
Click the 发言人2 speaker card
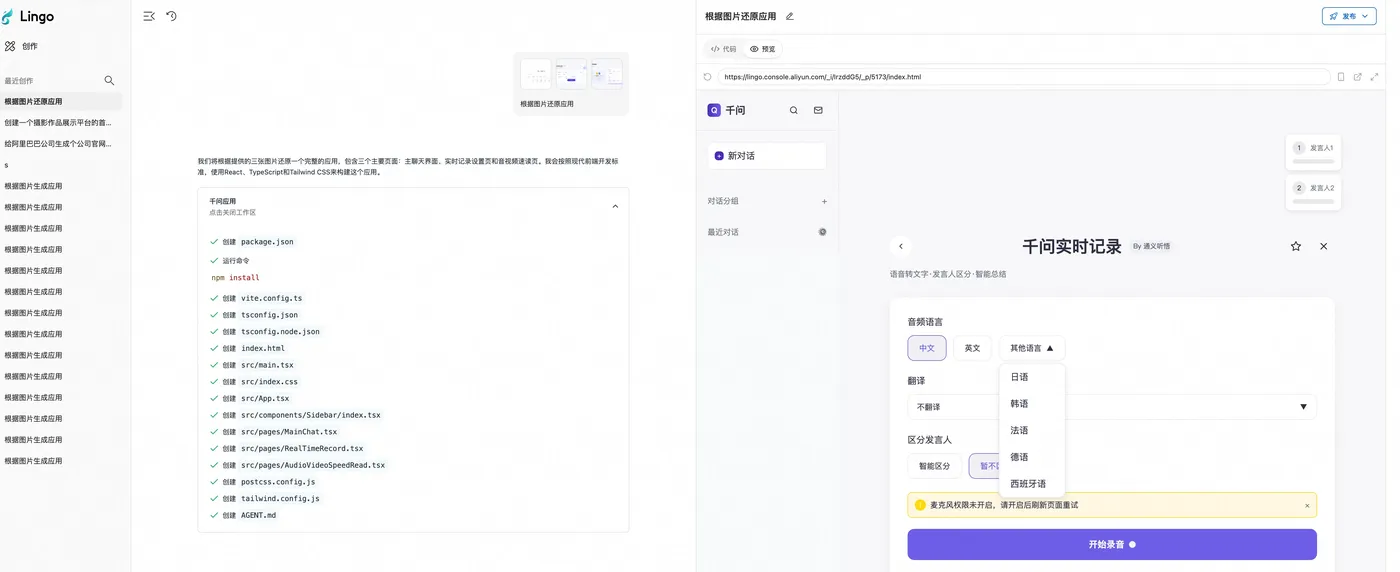pyautogui.click(x=1313, y=193)
